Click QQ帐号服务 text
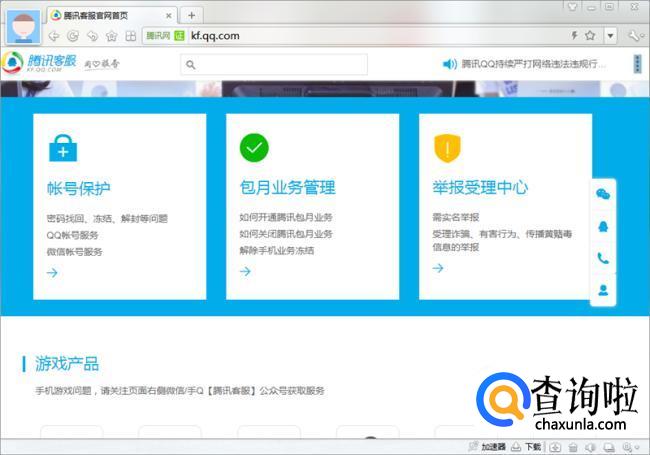The width and height of the screenshot is (650, 455). click(72, 235)
